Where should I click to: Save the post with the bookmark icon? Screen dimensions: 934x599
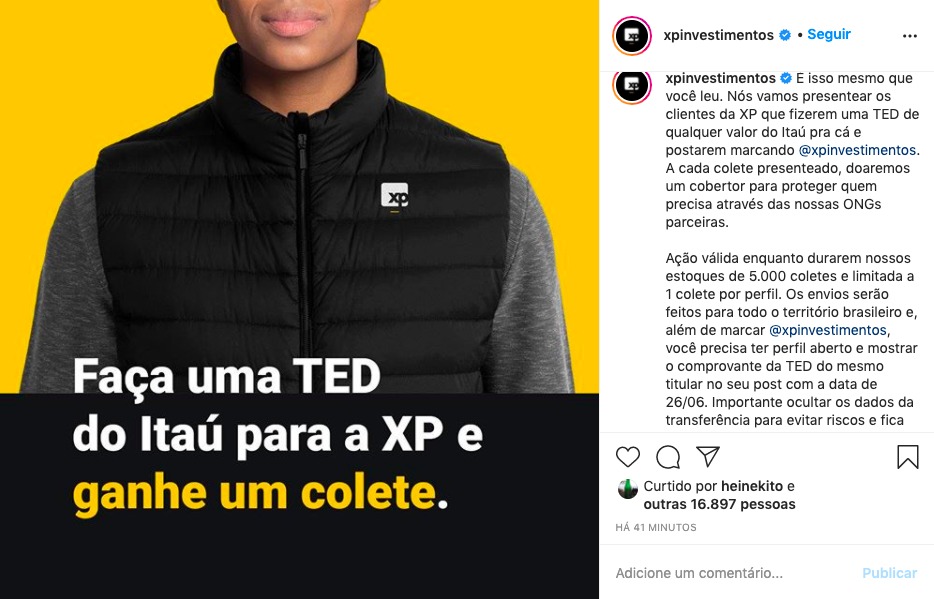pyautogui.click(x=908, y=457)
